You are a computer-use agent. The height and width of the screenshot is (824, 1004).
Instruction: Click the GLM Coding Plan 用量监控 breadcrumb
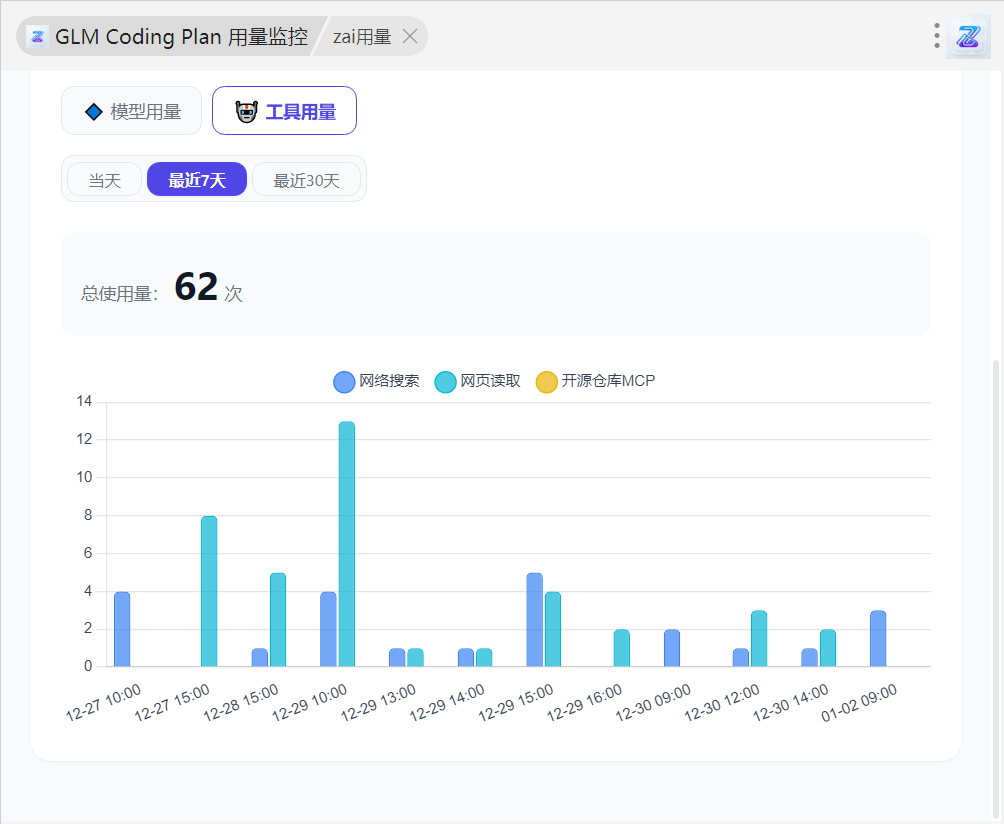coord(180,37)
